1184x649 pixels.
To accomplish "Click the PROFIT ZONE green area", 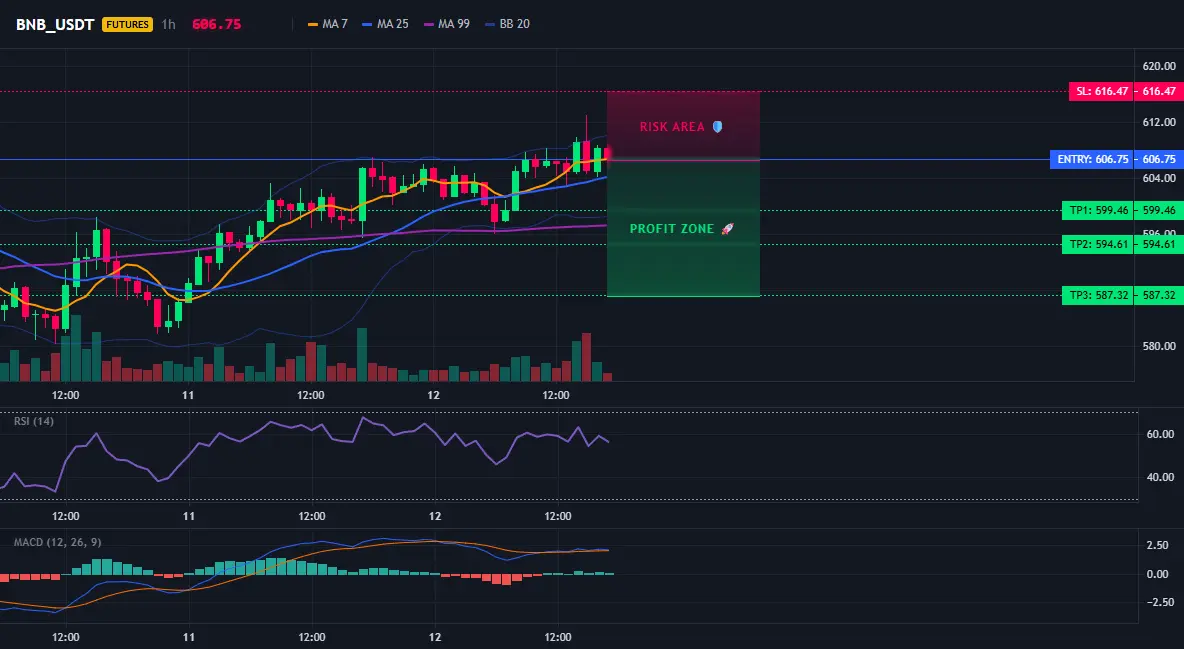I will [x=683, y=228].
